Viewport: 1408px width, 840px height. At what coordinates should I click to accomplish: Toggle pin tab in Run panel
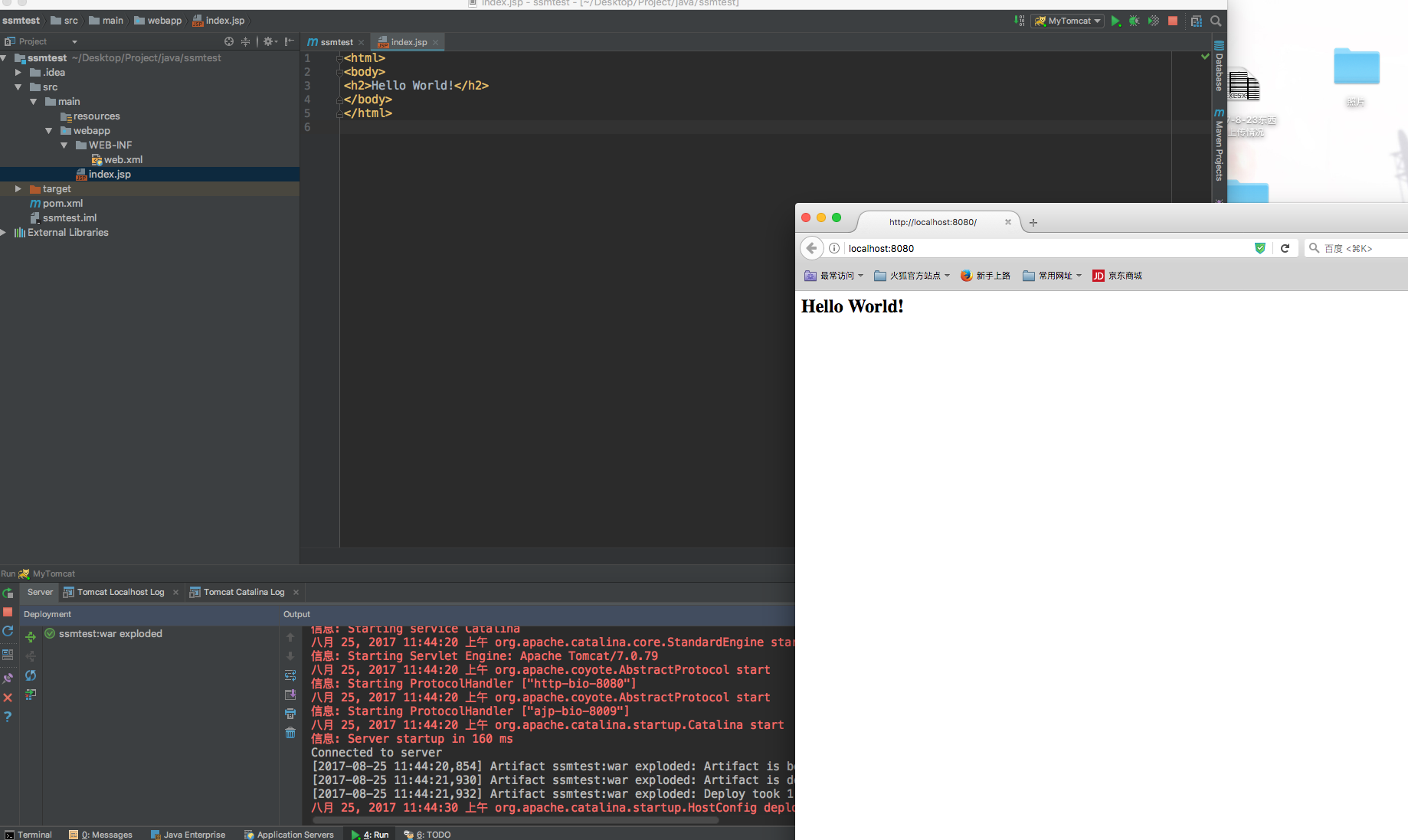[x=8, y=678]
